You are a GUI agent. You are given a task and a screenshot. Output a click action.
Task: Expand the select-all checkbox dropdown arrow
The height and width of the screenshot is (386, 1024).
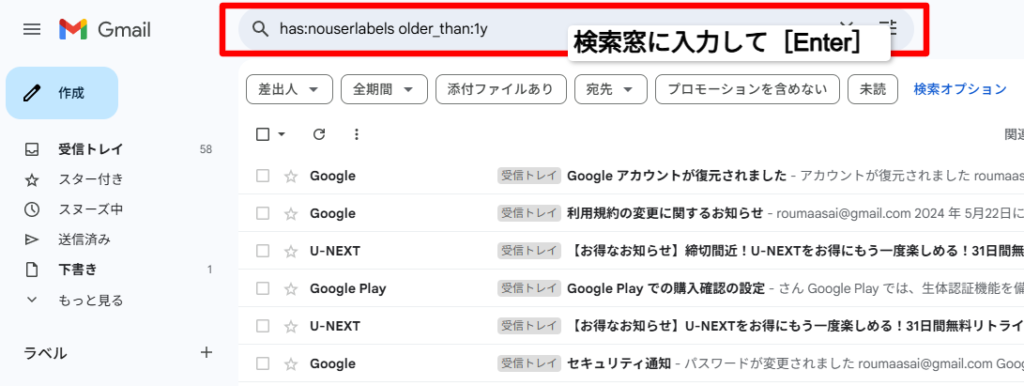coord(281,135)
